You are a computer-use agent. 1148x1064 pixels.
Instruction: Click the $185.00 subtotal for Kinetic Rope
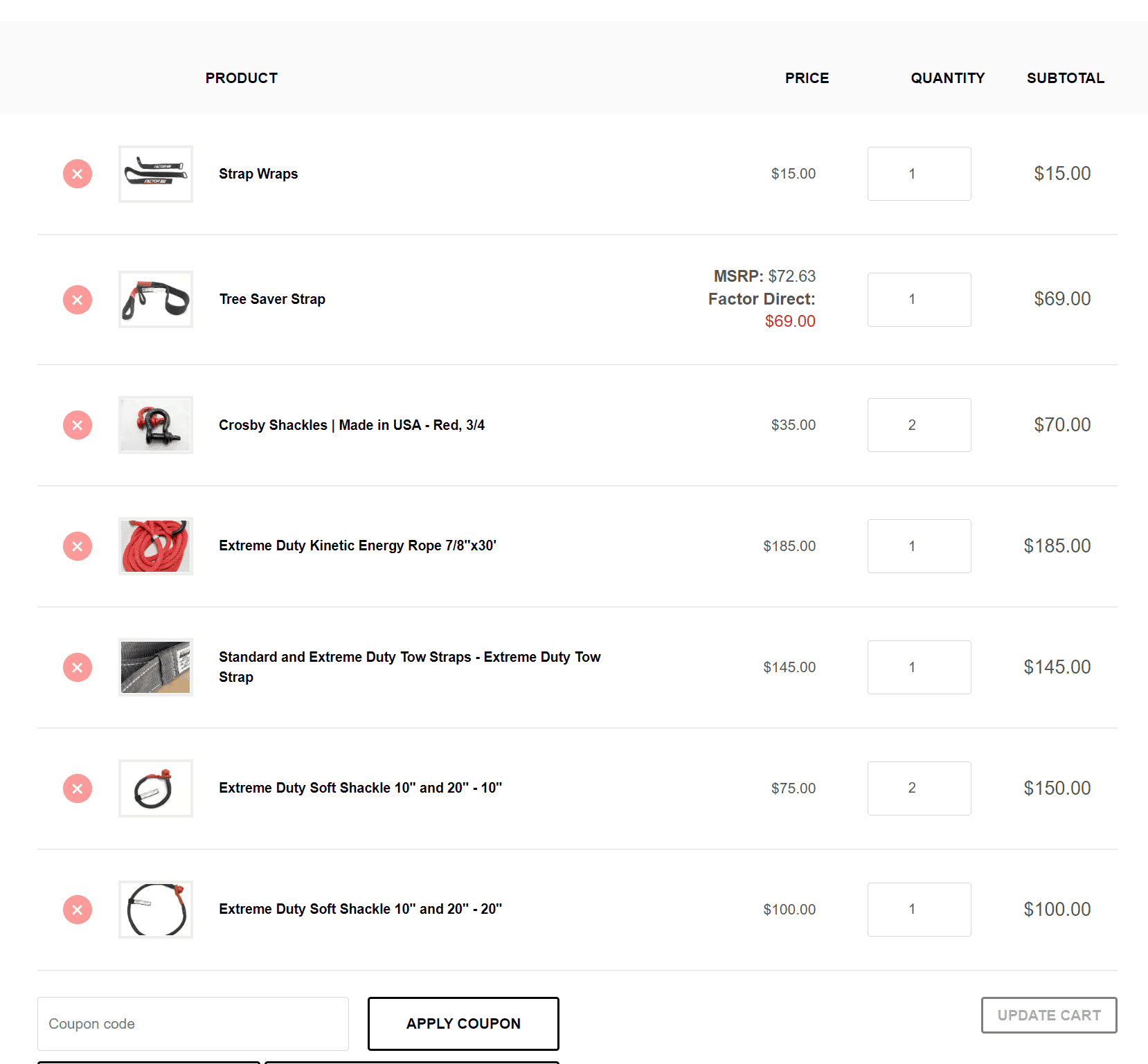(x=1057, y=546)
